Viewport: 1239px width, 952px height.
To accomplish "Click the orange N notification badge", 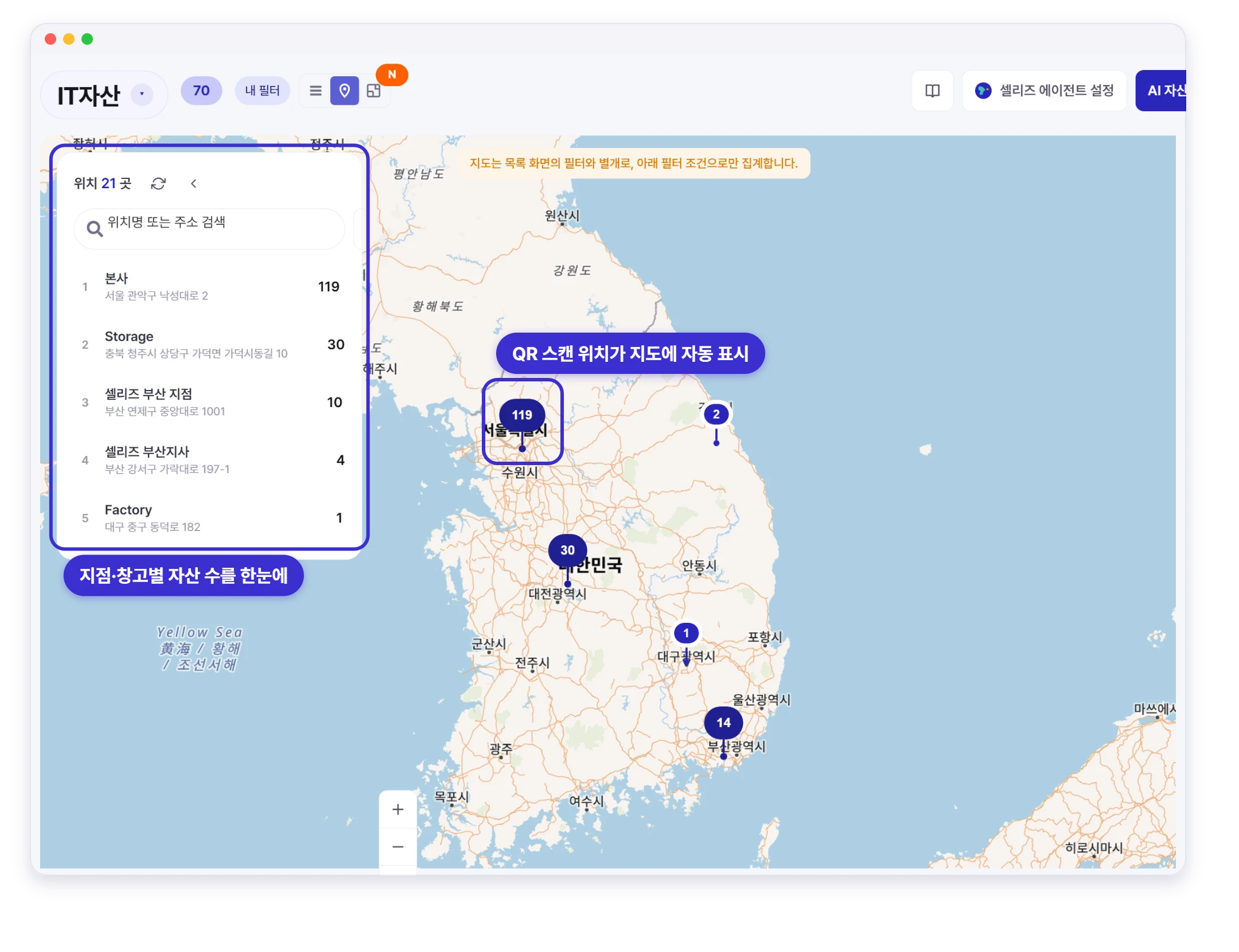I will [x=392, y=75].
